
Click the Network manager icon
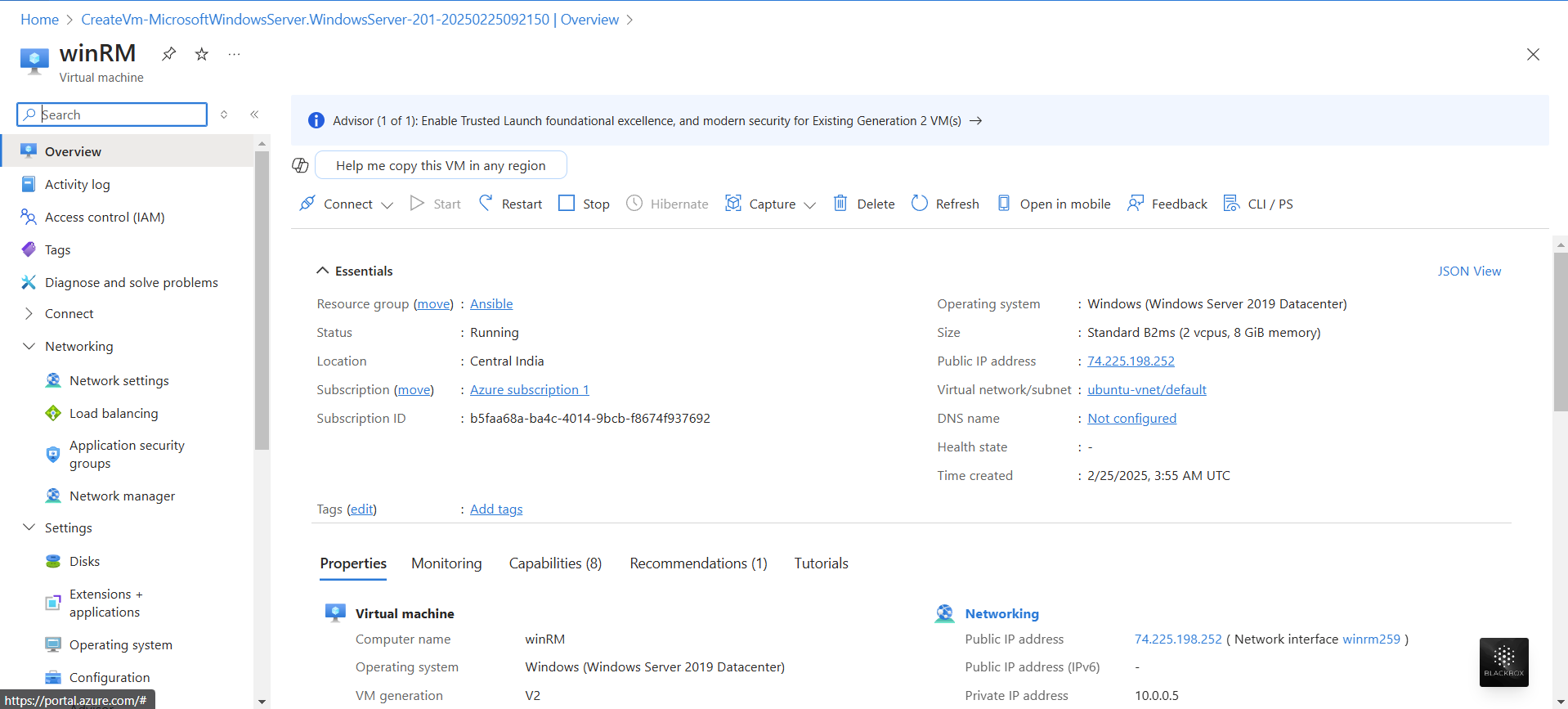pyautogui.click(x=53, y=496)
